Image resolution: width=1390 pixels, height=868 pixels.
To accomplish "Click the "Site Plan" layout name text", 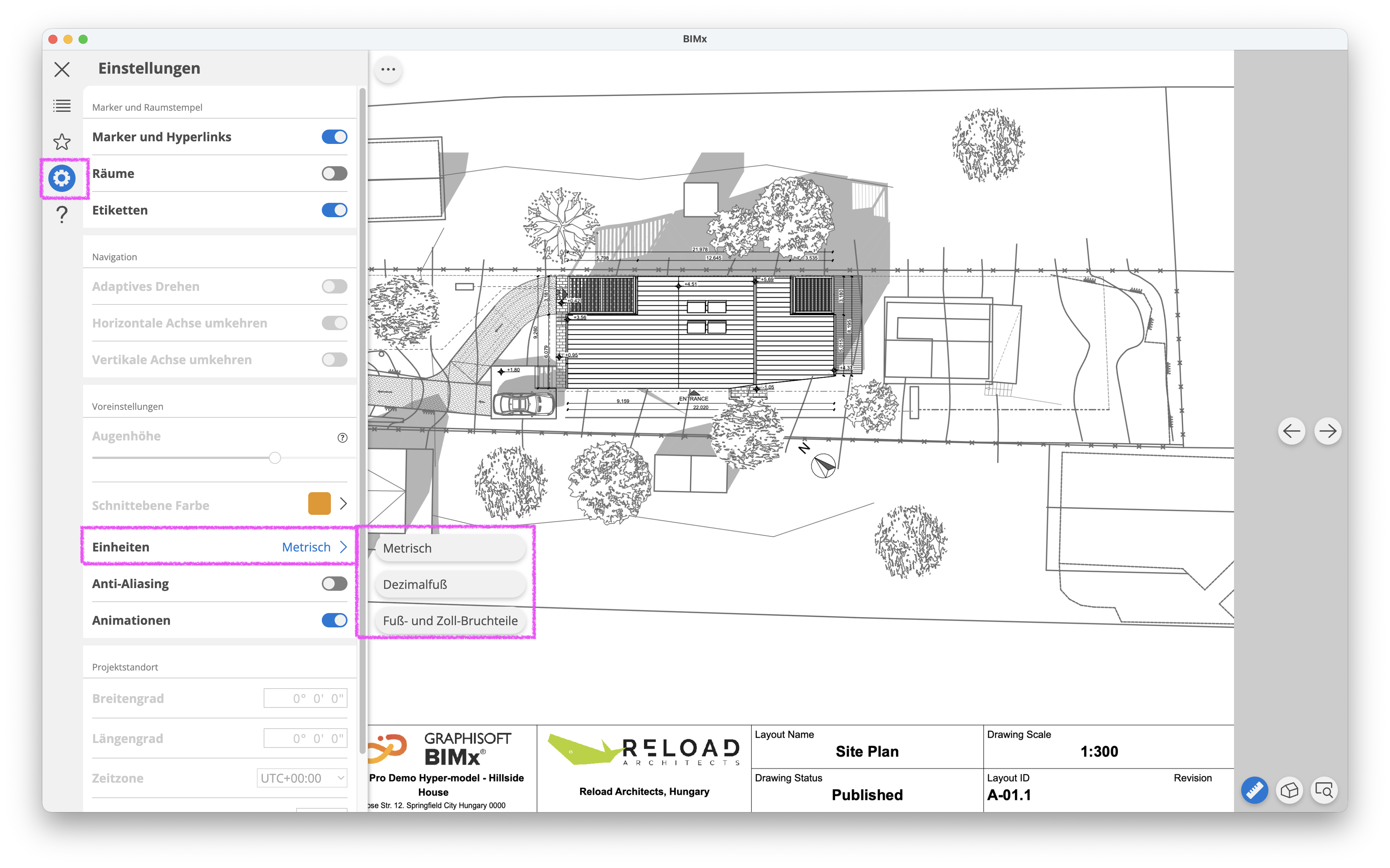I will coord(866,751).
